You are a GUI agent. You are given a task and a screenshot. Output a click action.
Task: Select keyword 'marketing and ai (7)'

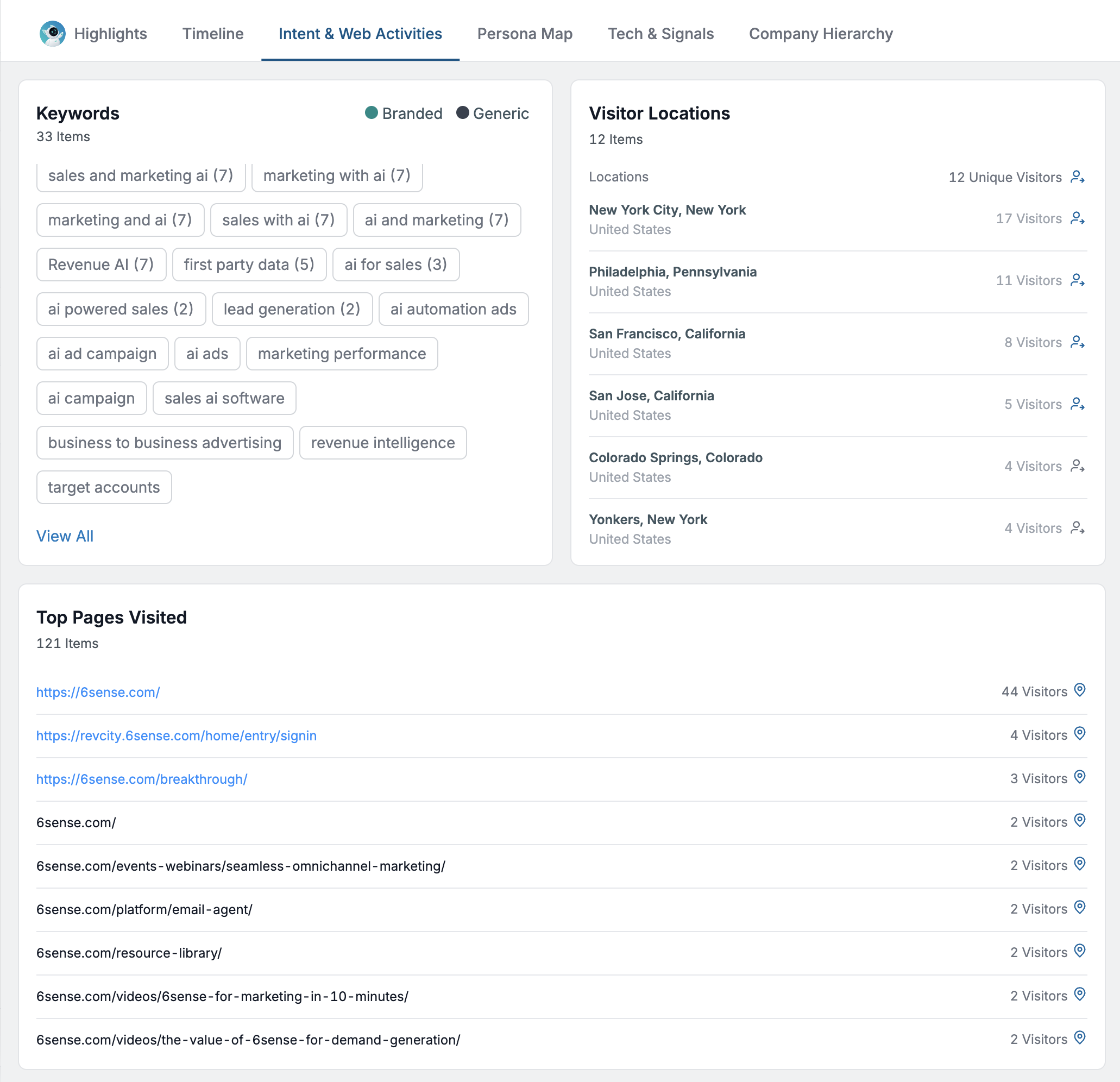[120, 220]
